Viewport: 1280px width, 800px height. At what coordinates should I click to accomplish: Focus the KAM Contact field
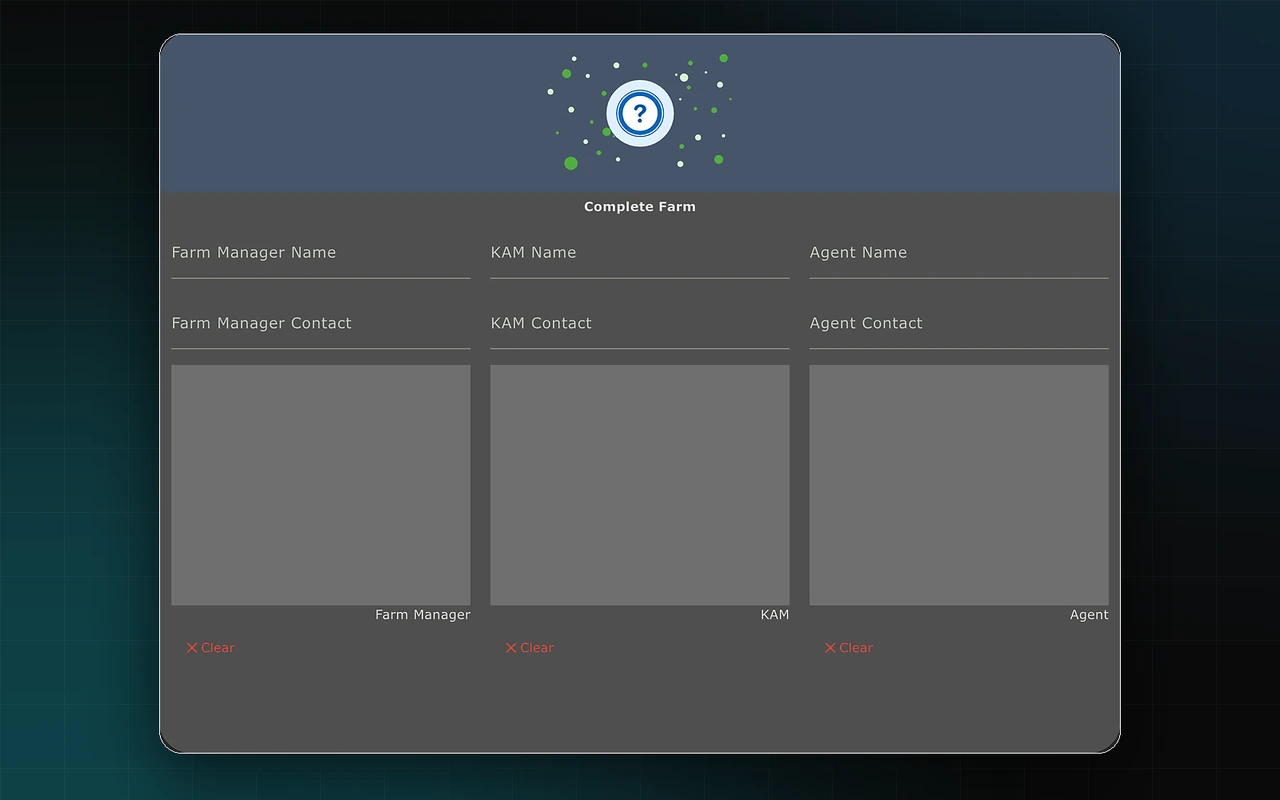click(x=640, y=325)
